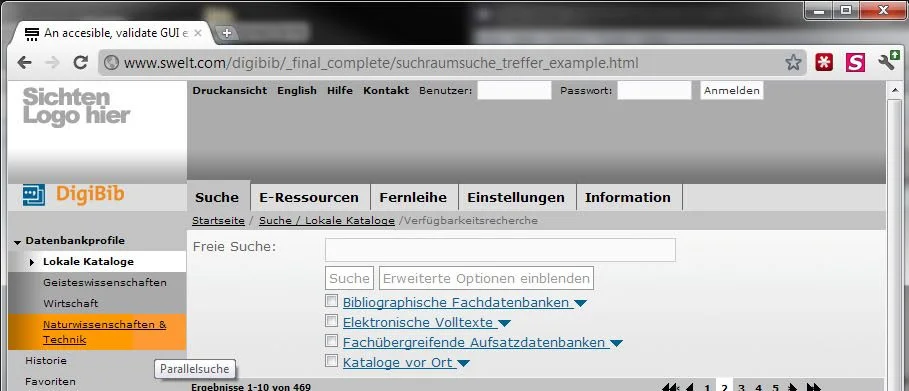Click the browser back arrow
Image resolution: width=909 pixels, height=391 pixels.
click(24, 63)
